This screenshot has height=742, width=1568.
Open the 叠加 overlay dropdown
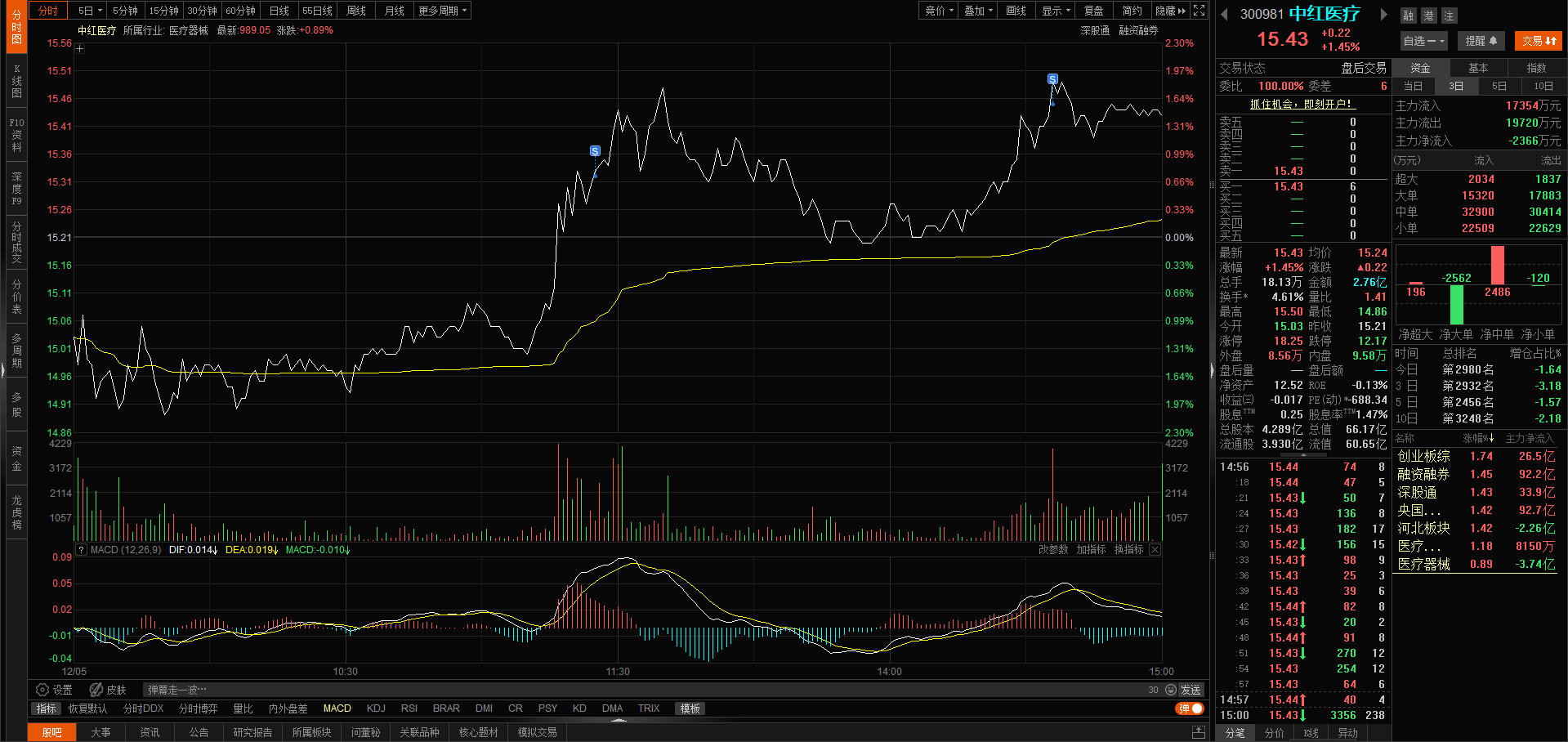pos(978,11)
